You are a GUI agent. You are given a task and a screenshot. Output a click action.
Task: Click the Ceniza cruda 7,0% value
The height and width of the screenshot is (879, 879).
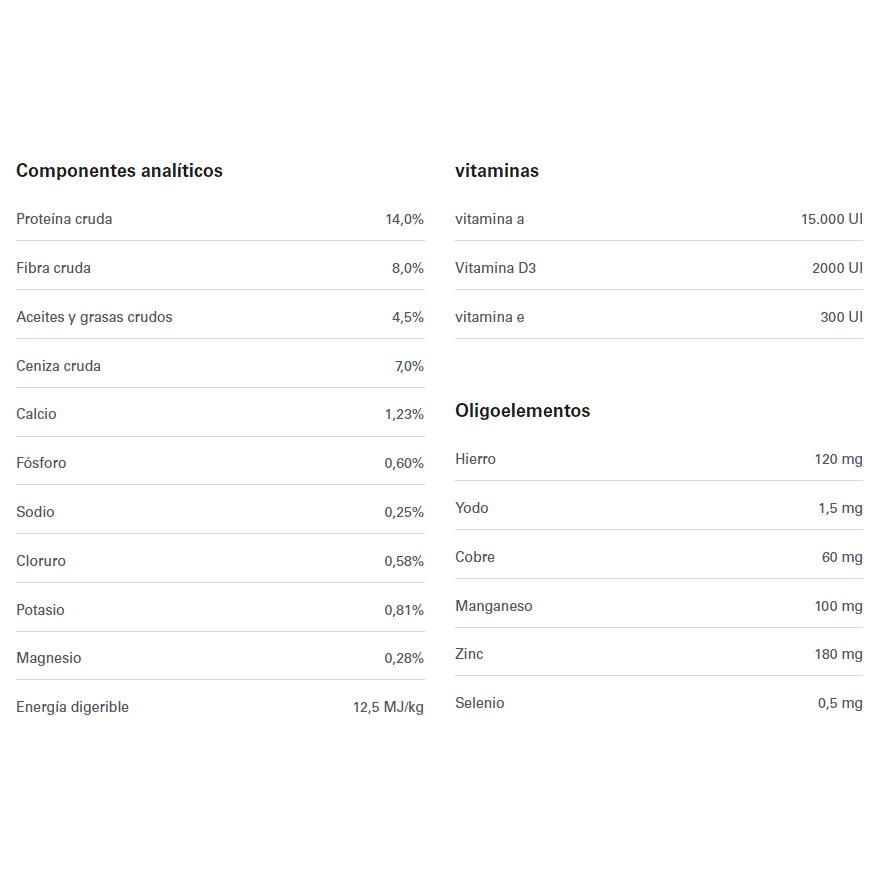(409, 366)
